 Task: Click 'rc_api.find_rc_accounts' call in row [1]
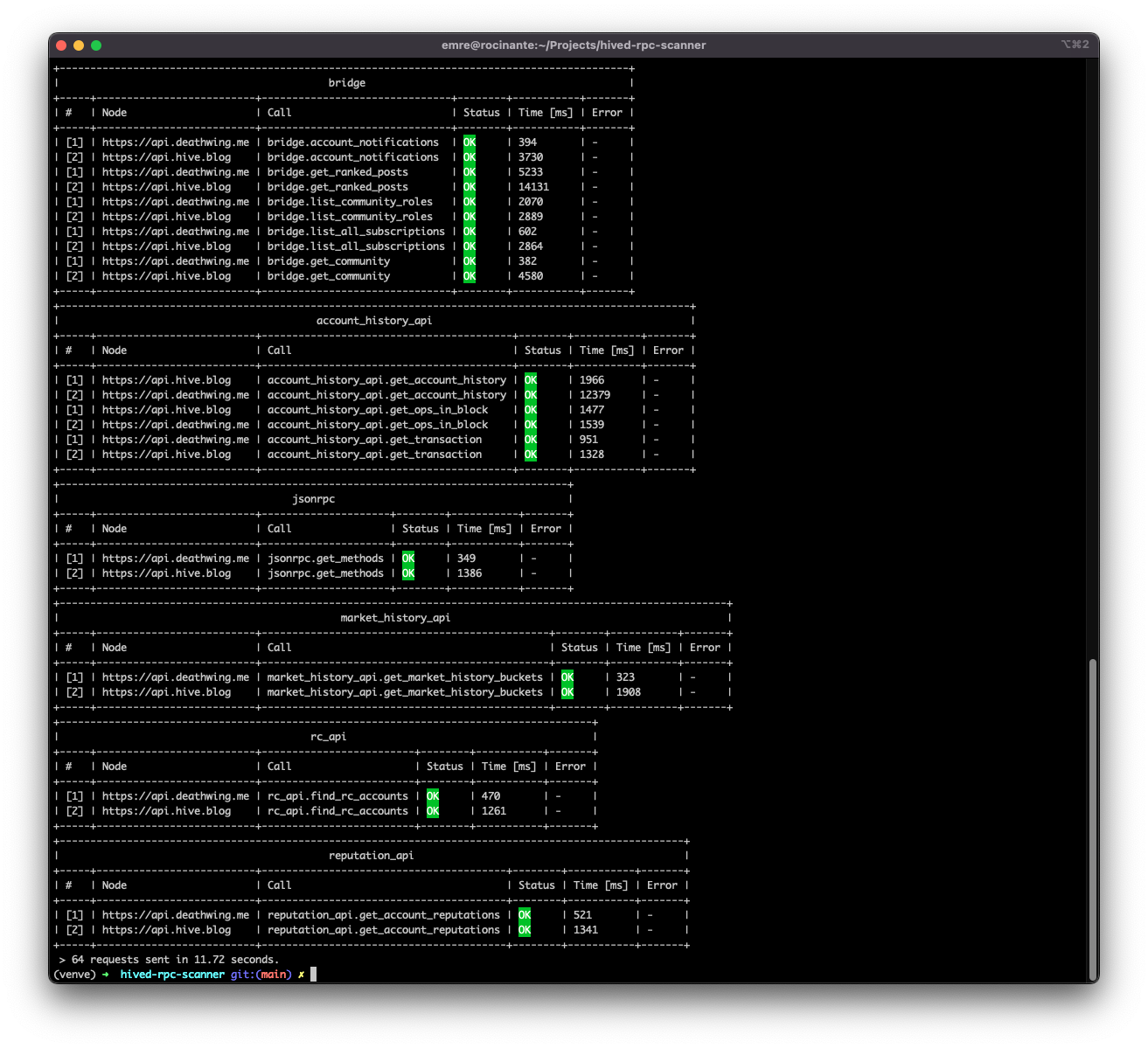(x=337, y=796)
